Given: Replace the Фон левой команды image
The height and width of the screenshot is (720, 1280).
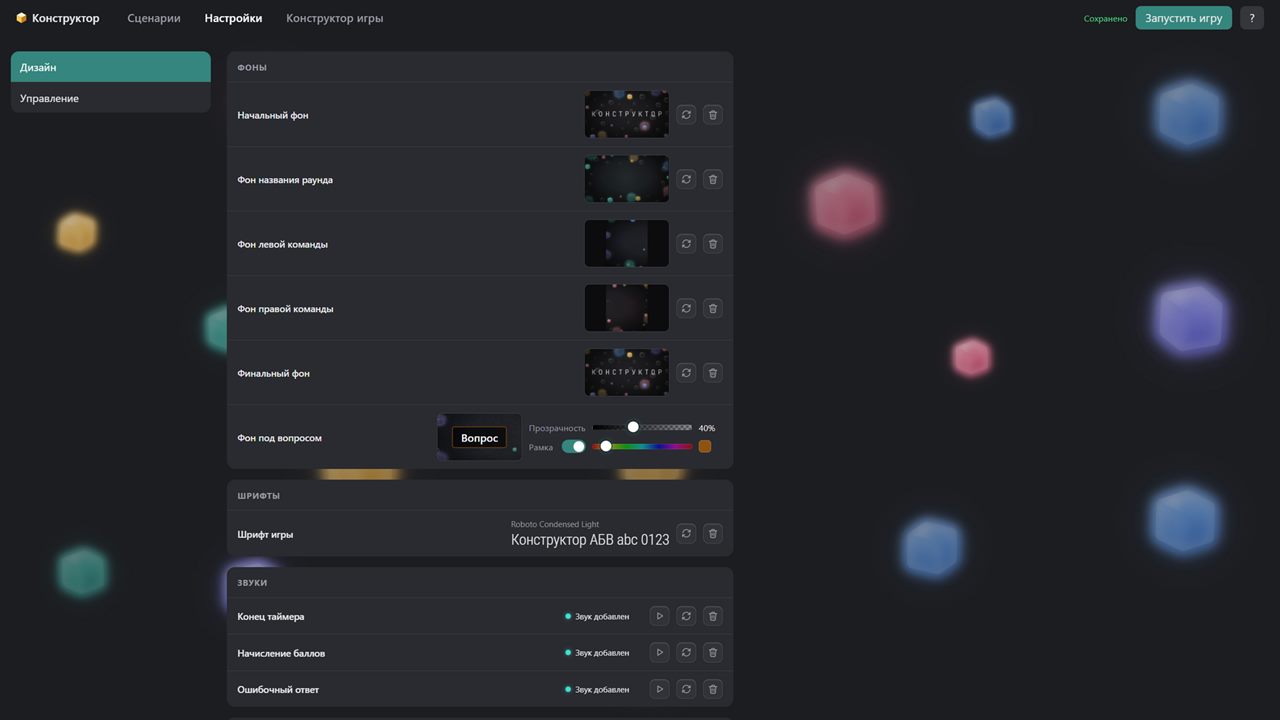Looking at the screenshot, I should [x=686, y=243].
